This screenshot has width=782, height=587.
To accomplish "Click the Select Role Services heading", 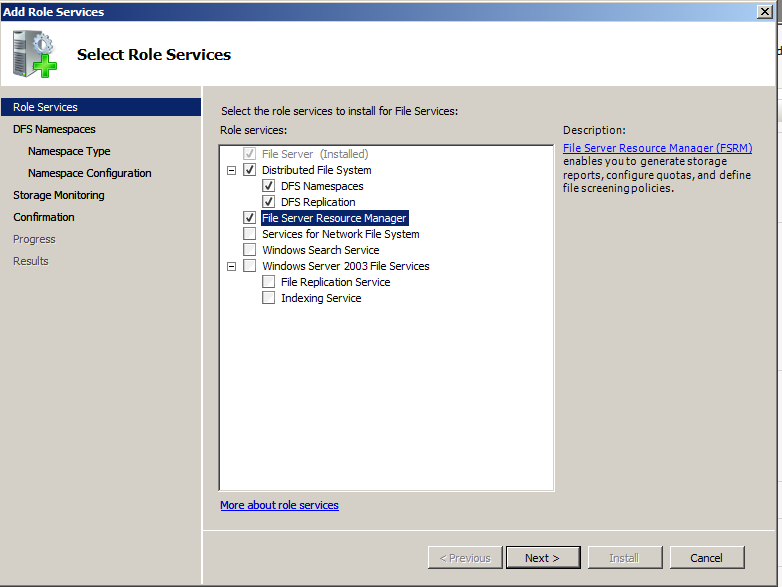I will click(x=154, y=54).
